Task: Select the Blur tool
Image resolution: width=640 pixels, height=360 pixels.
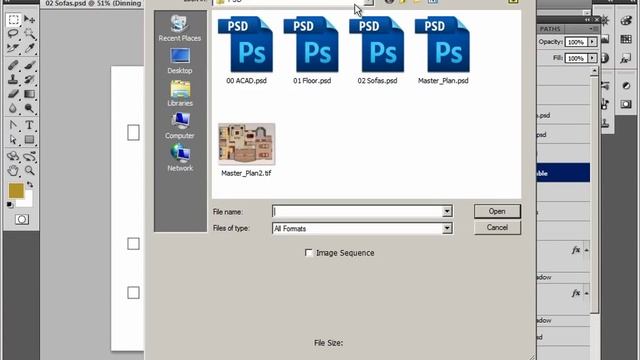Action: (13, 108)
